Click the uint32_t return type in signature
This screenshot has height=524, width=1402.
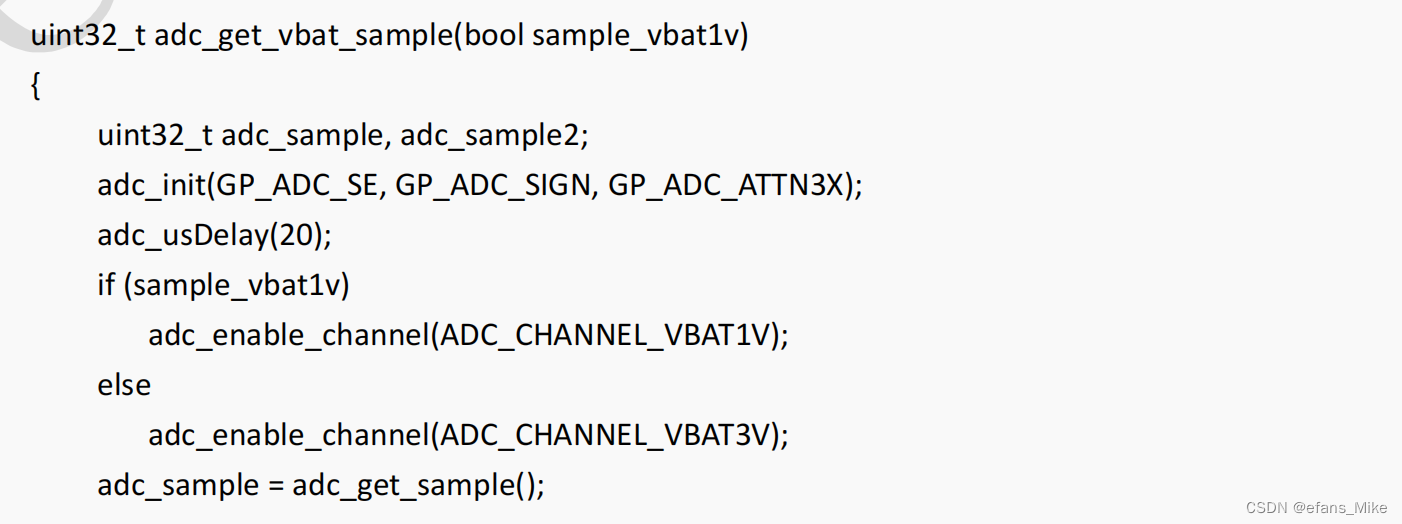88,36
